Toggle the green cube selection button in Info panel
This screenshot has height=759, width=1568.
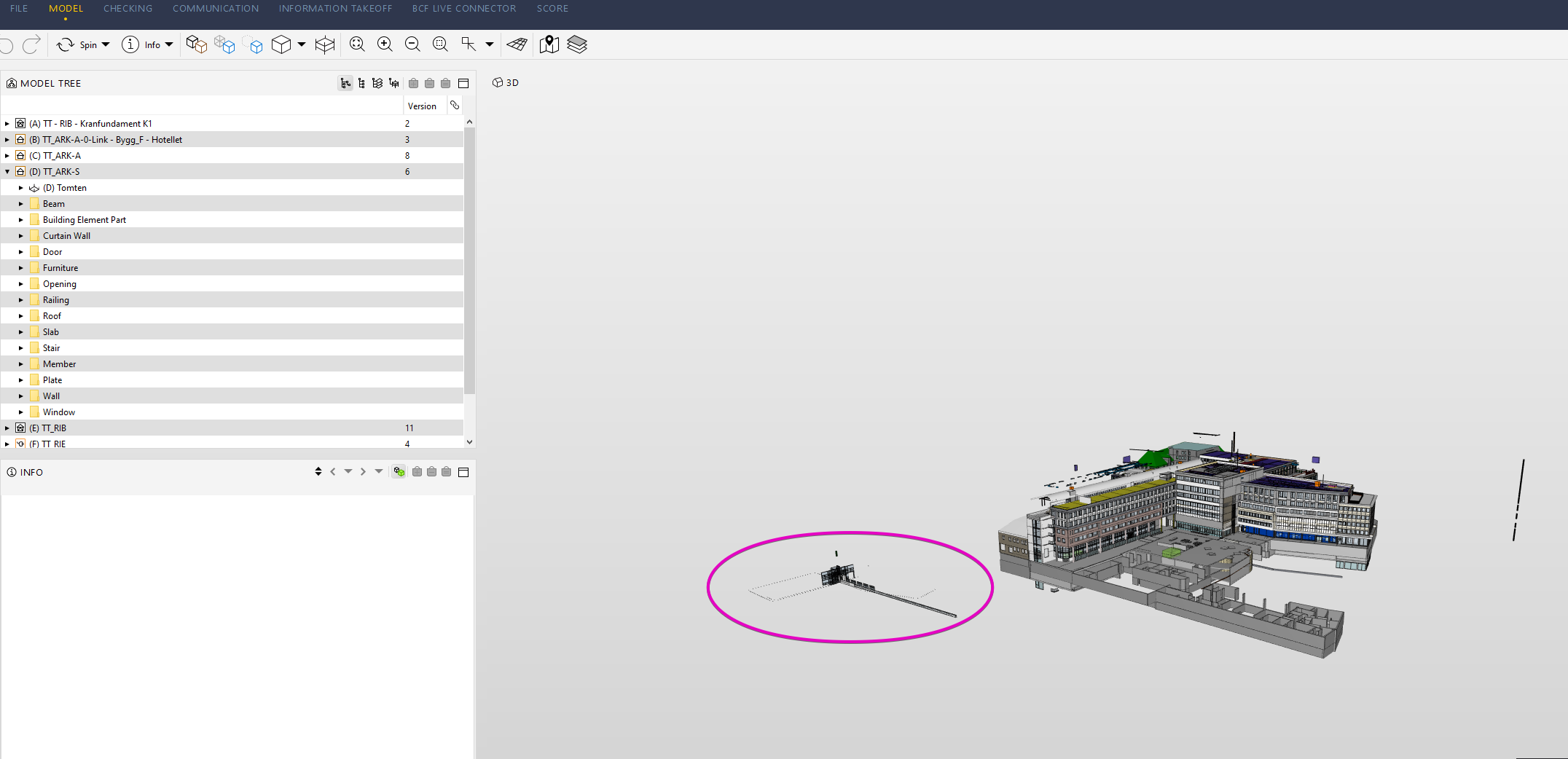pos(399,472)
